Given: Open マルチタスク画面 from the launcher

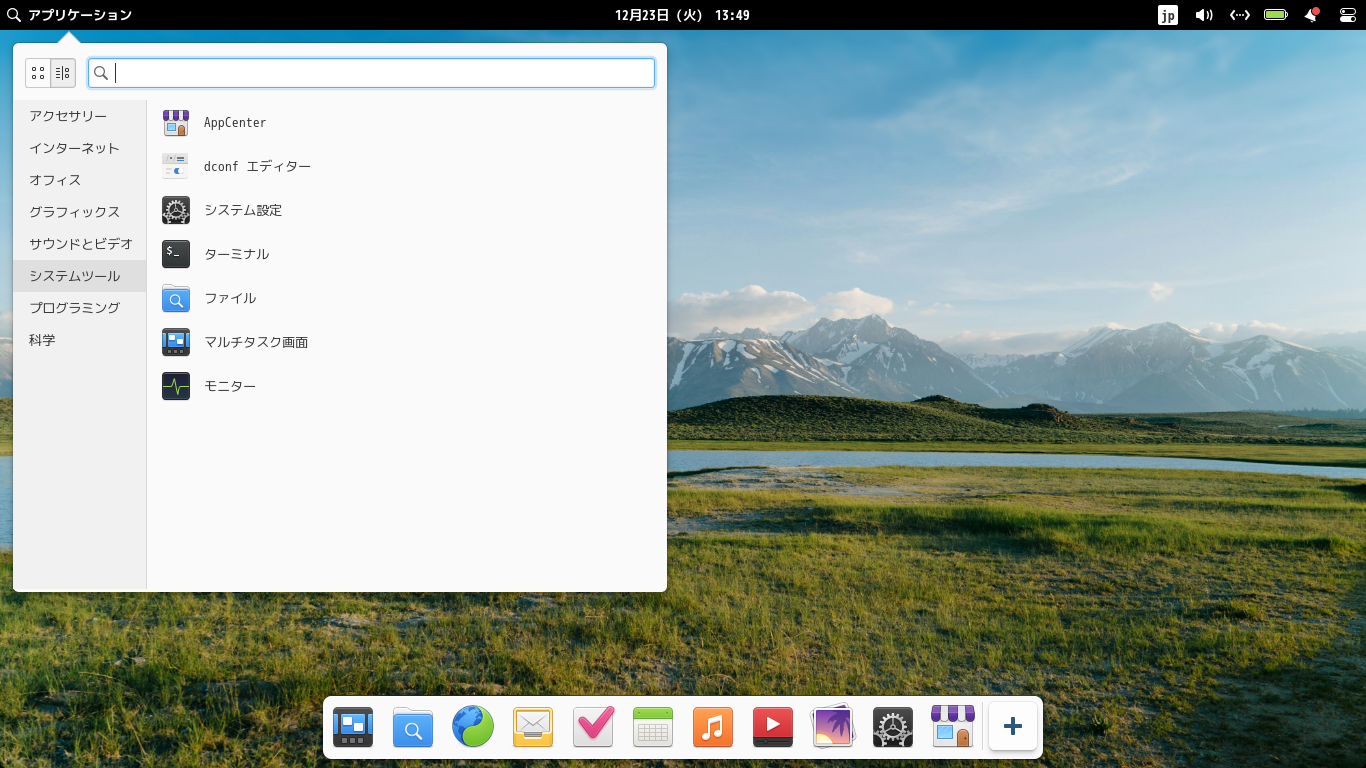Looking at the screenshot, I should 255,342.
